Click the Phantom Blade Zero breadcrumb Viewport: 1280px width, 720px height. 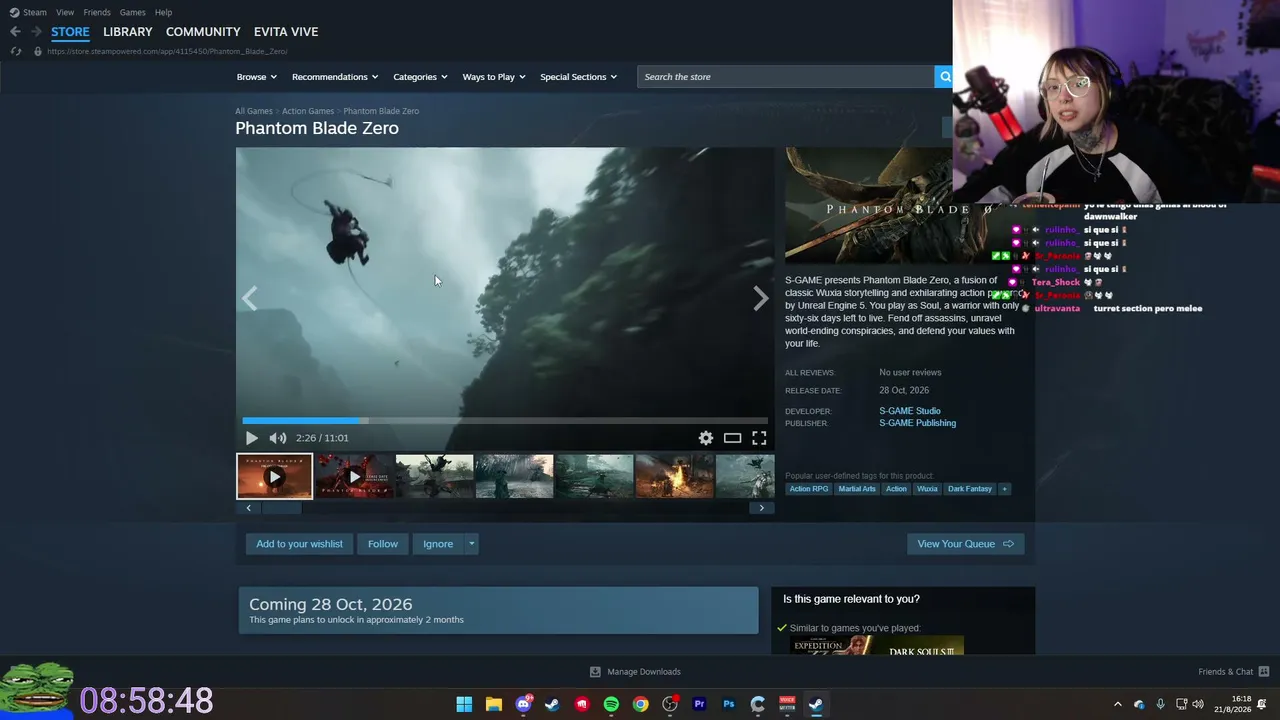[x=381, y=111]
